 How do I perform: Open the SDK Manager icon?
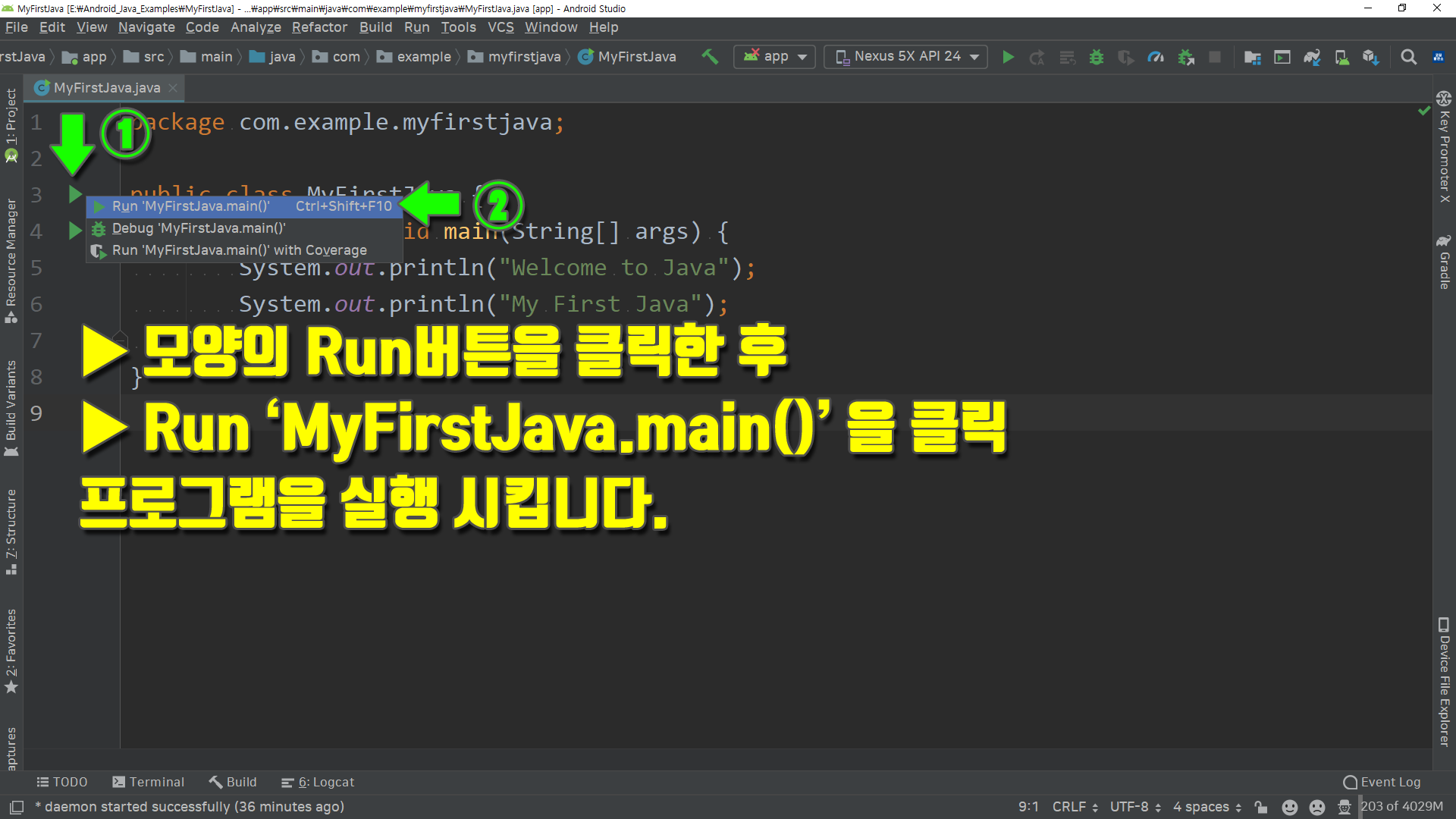(x=1370, y=57)
